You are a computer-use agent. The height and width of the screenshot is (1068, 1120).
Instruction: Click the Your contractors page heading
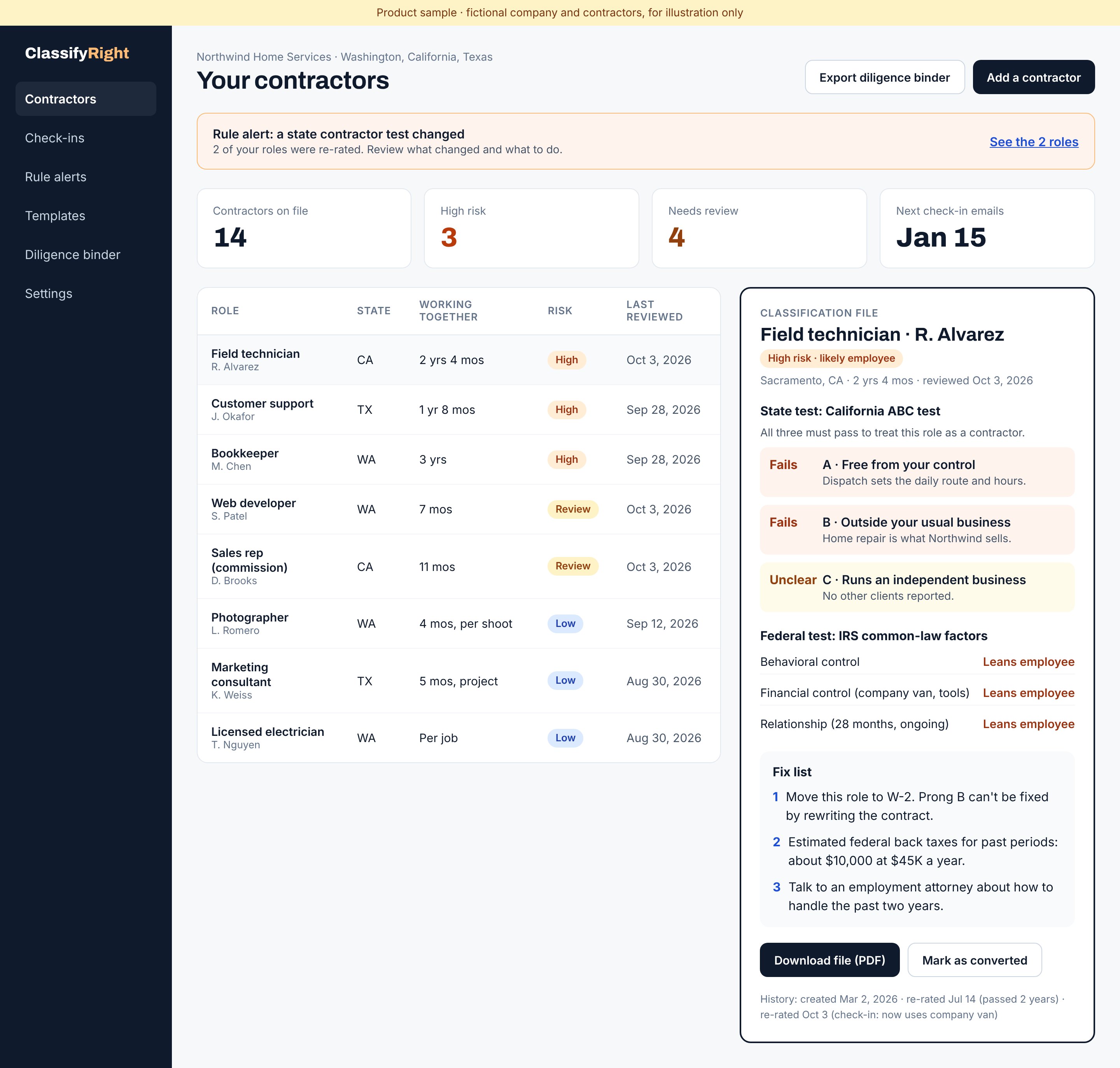coord(292,80)
